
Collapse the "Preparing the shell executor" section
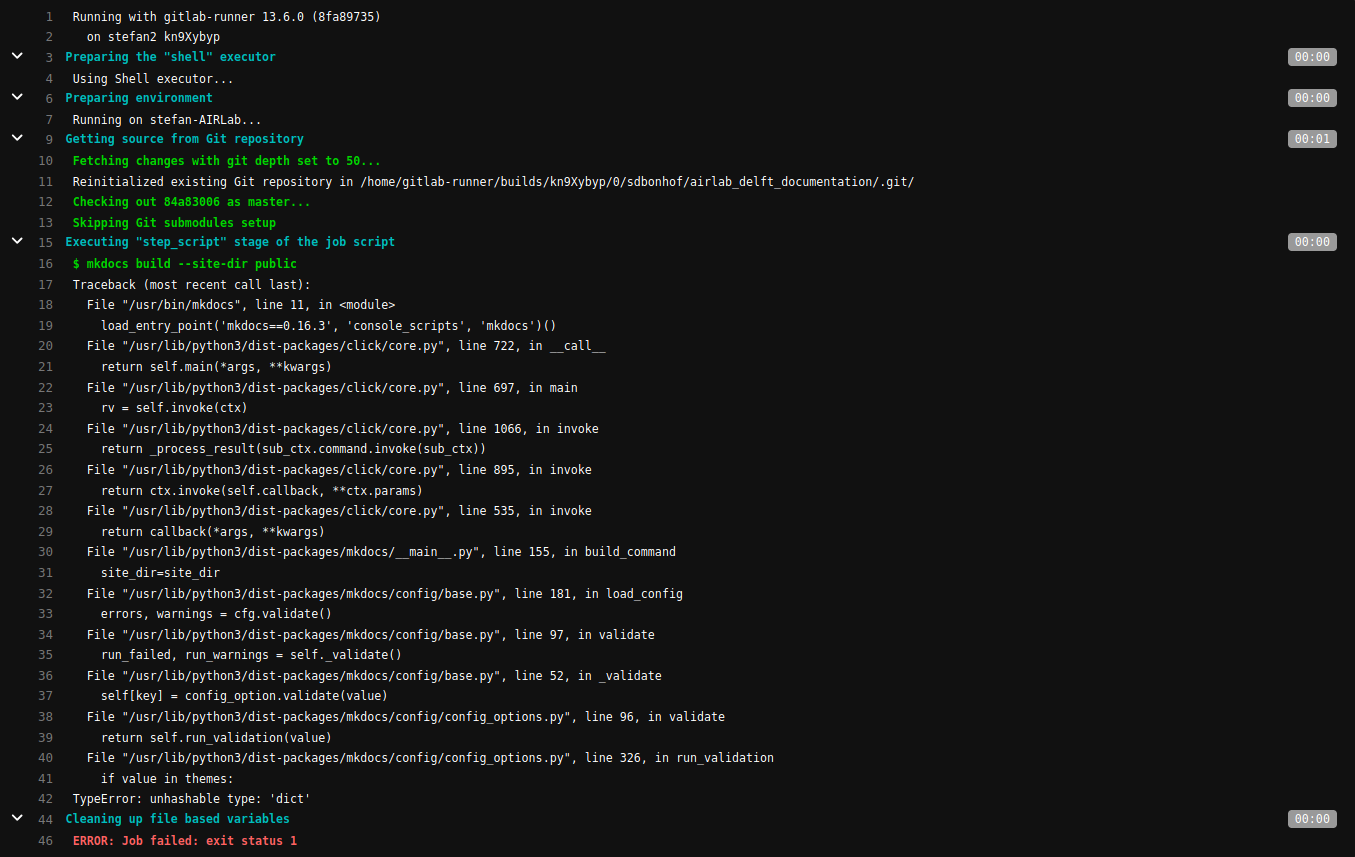16,56
